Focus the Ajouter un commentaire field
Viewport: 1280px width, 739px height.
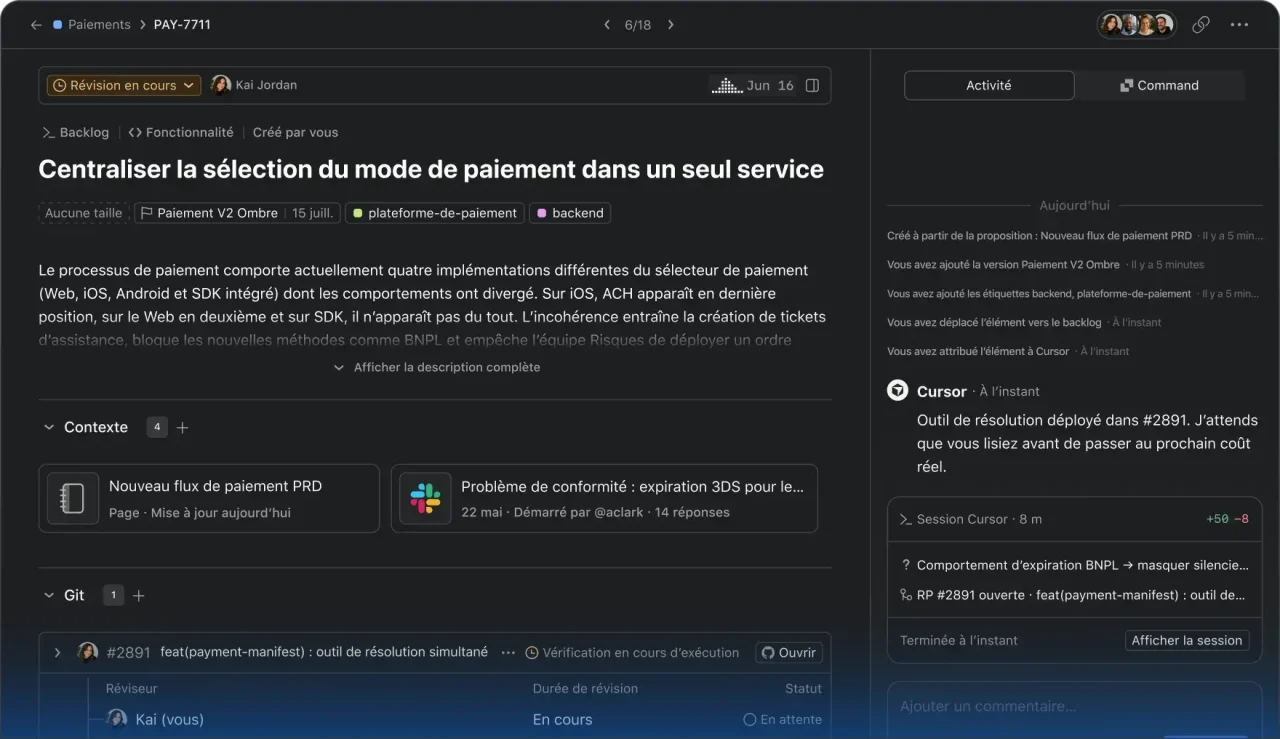tap(1074, 707)
